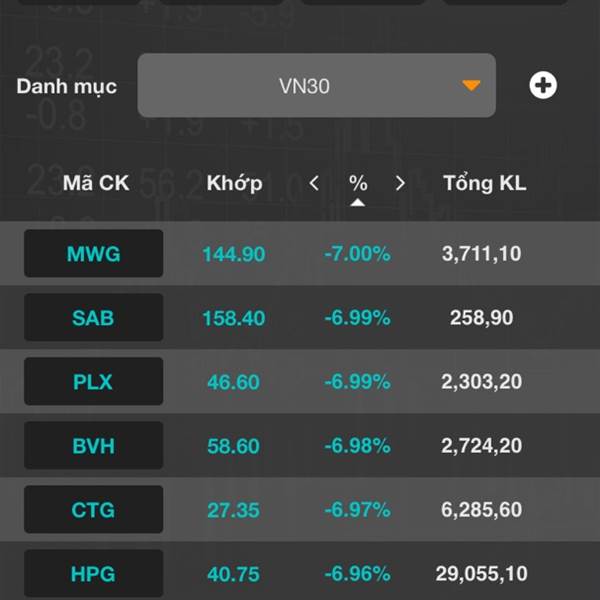Select the SAB stock symbol button
This screenshot has height=600, width=600.
(93, 318)
